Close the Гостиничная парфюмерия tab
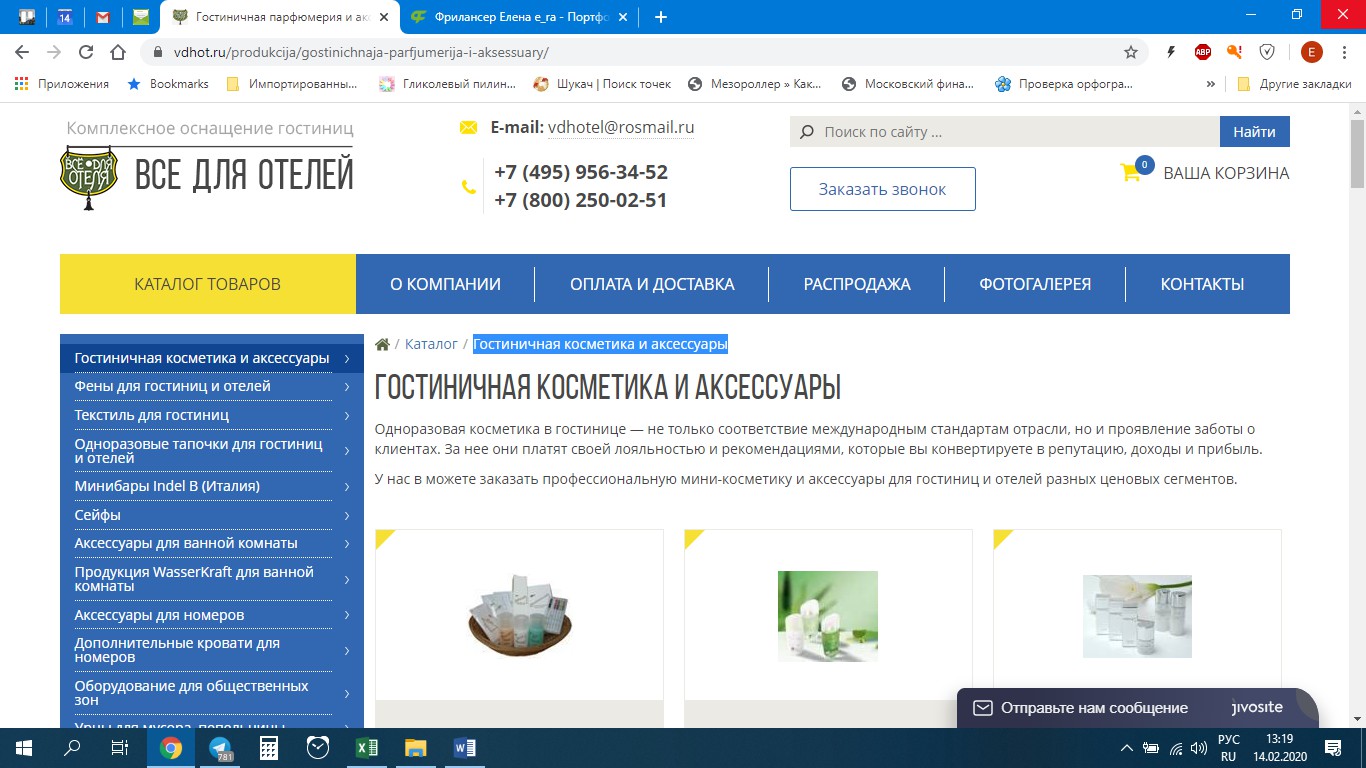1366x768 pixels. tap(384, 17)
